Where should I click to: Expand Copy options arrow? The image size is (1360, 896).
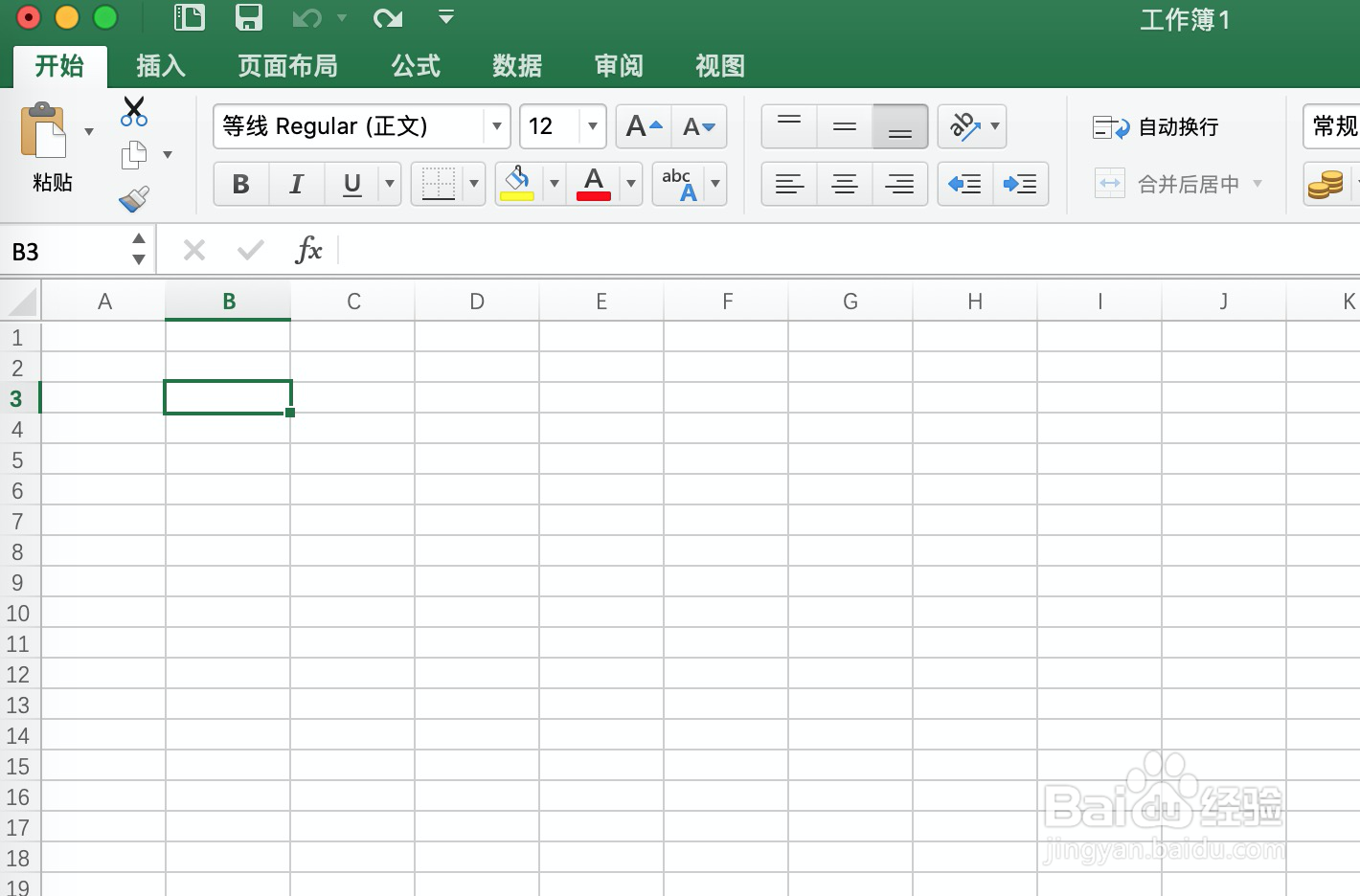(168, 154)
